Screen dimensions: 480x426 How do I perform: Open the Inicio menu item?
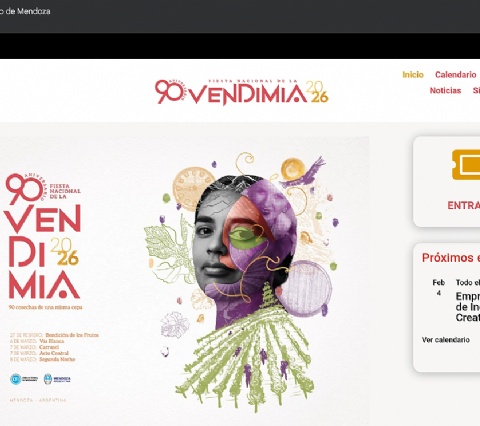tap(413, 75)
